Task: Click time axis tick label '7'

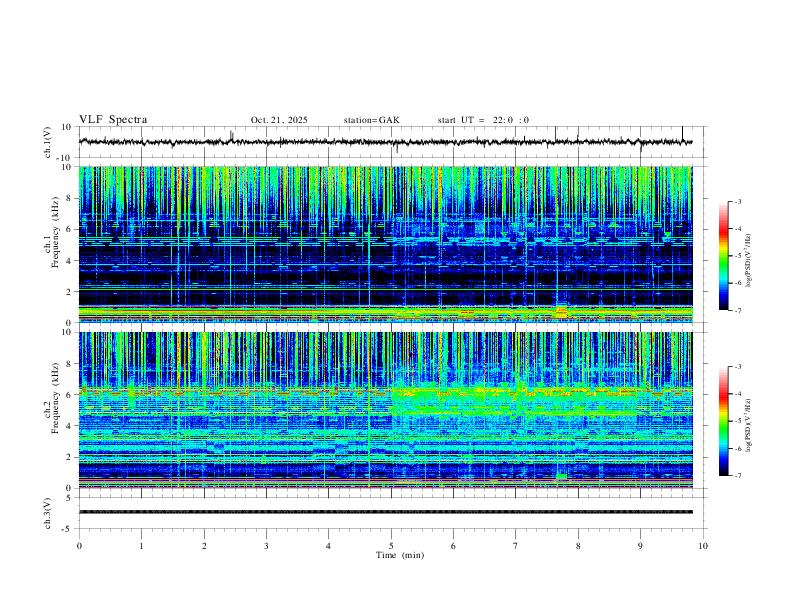Action: click(516, 546)
